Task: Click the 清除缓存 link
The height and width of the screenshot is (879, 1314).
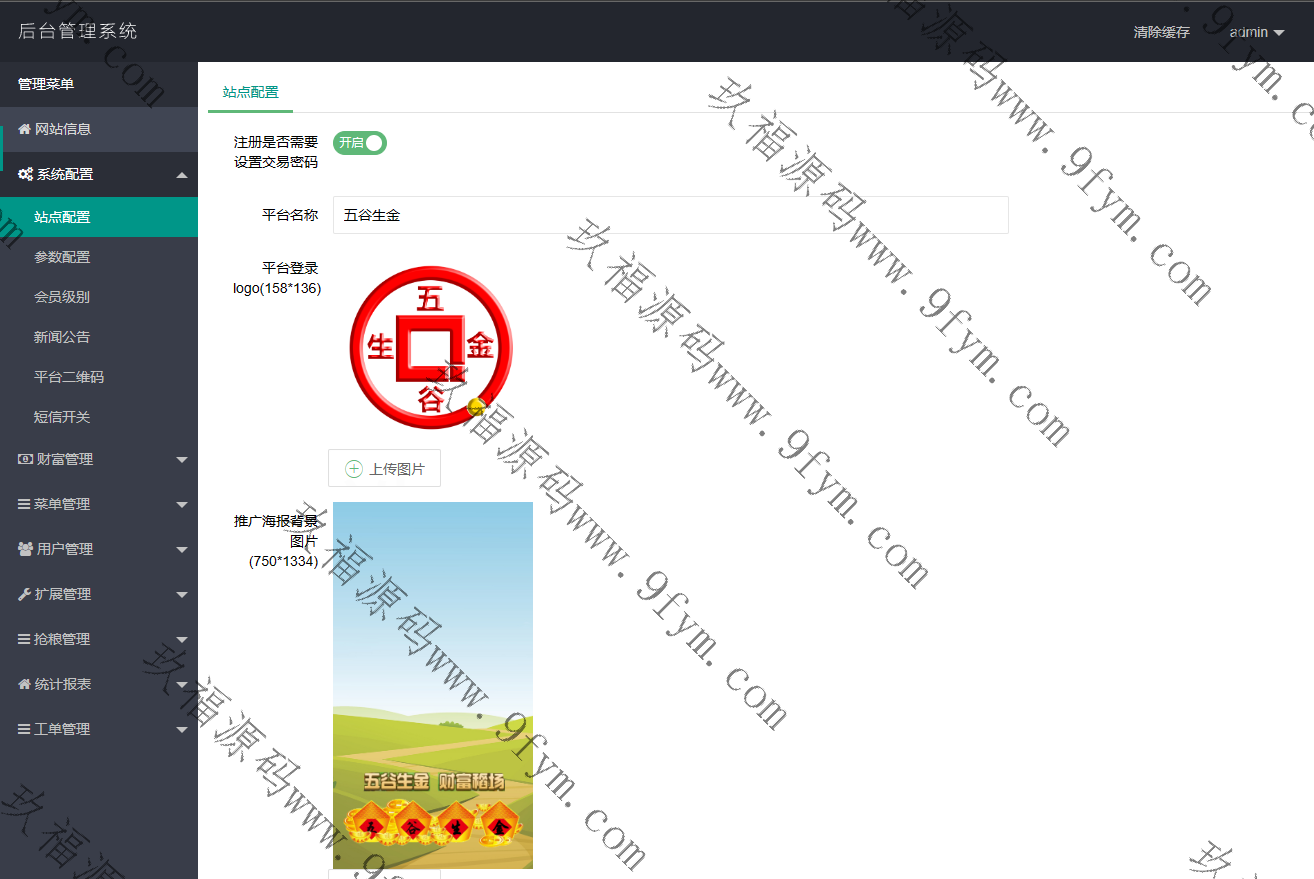Action: point(1161,32)
